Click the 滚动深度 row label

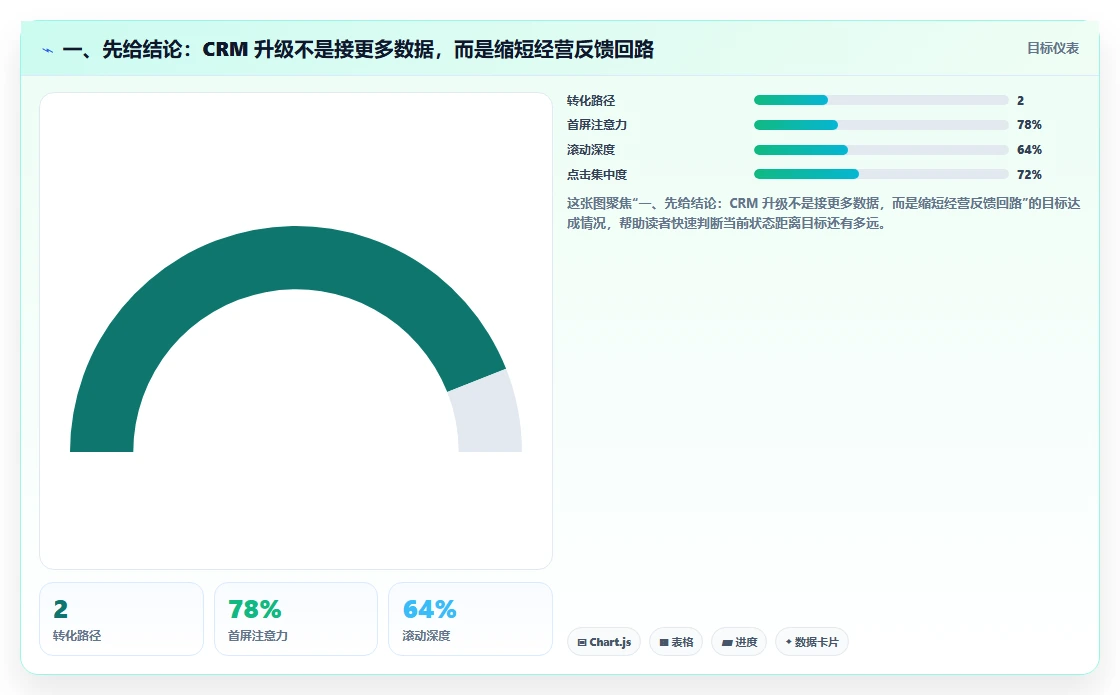(x=591, y=150)
